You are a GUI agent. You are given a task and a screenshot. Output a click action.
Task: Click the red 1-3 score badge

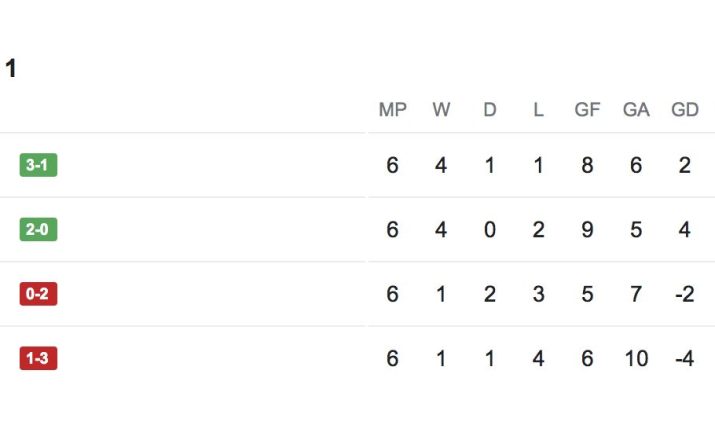[x=38, y=358]
